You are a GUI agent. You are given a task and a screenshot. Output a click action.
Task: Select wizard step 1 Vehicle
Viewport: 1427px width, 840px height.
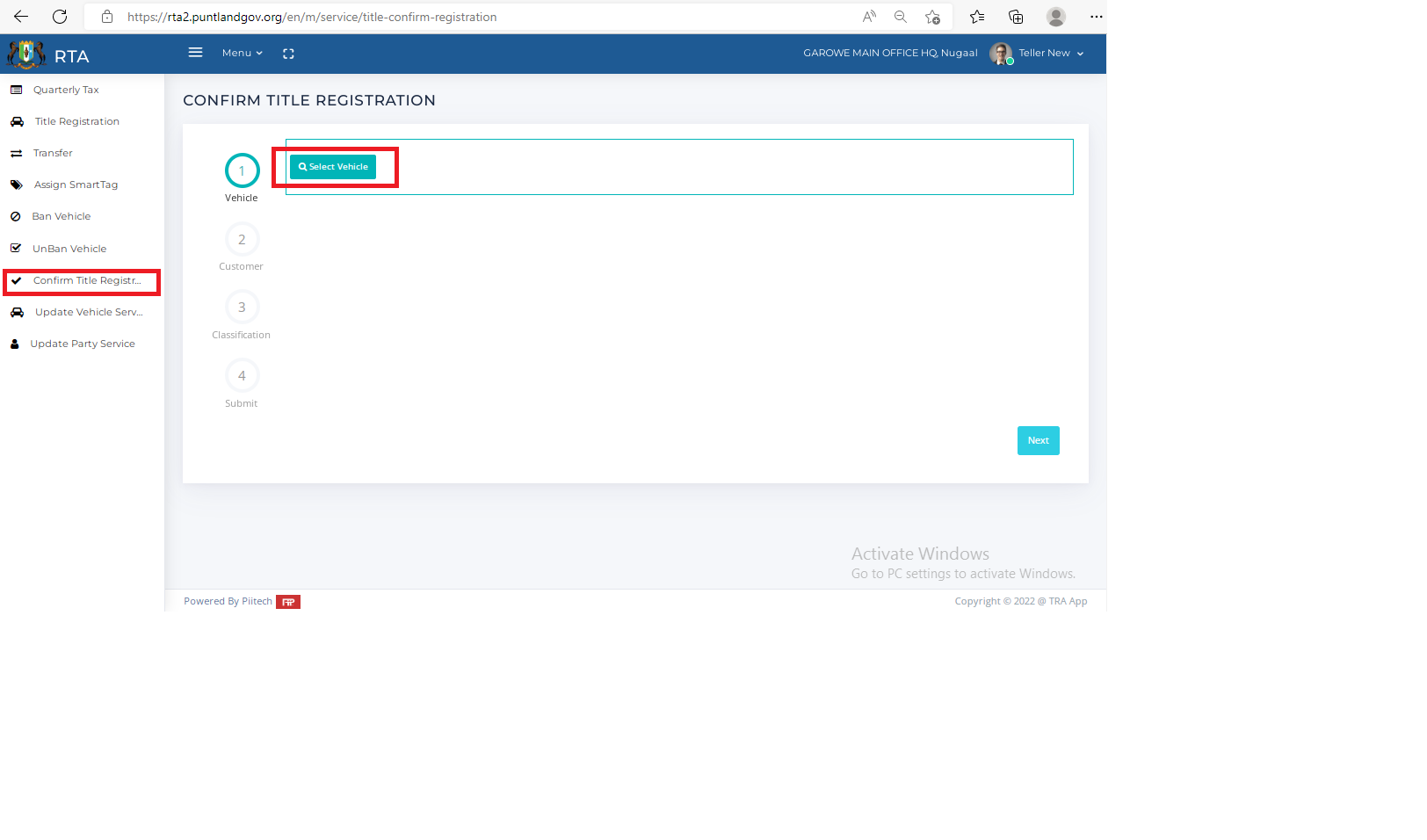coord(242,170)
